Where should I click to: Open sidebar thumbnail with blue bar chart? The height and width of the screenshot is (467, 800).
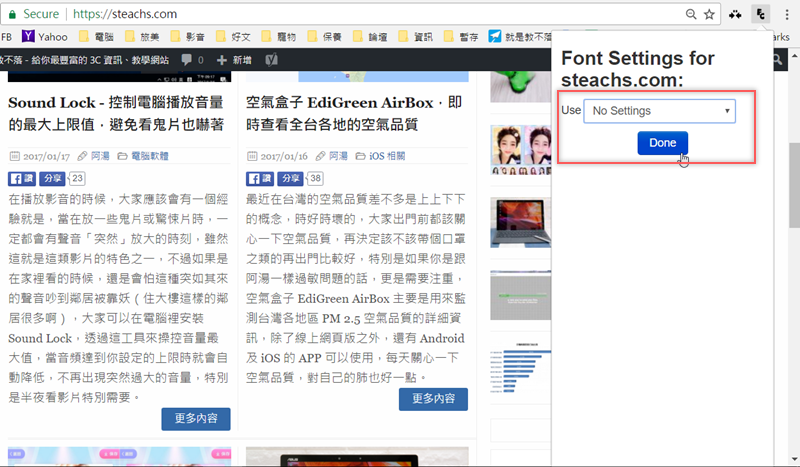tap(520, 367)
